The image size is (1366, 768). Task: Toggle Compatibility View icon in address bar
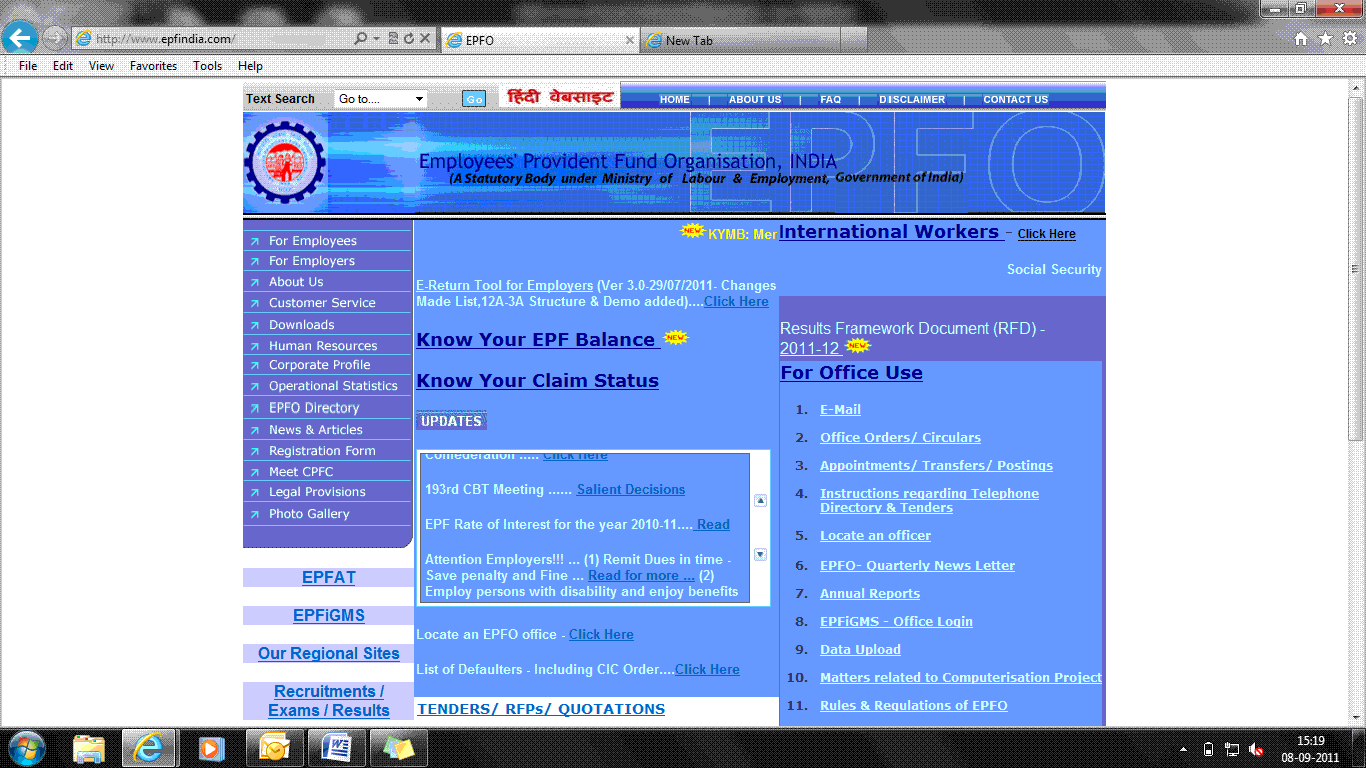393,39
